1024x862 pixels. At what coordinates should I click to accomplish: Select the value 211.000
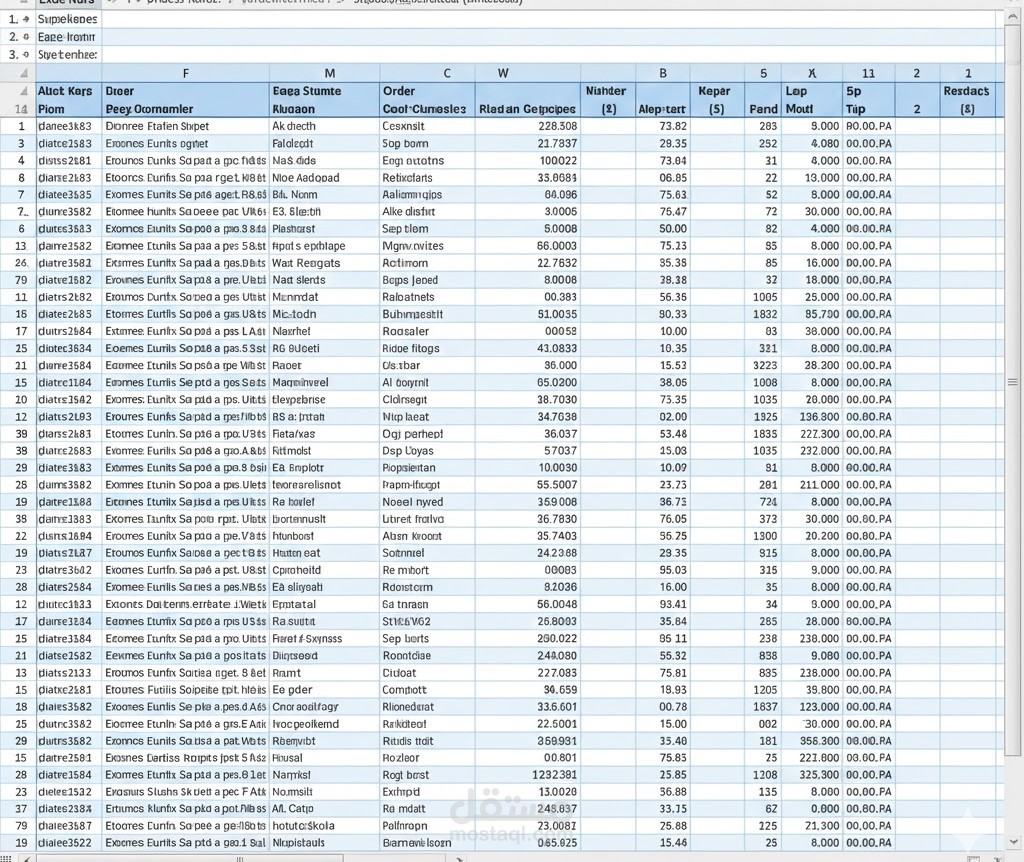[812, 485]
